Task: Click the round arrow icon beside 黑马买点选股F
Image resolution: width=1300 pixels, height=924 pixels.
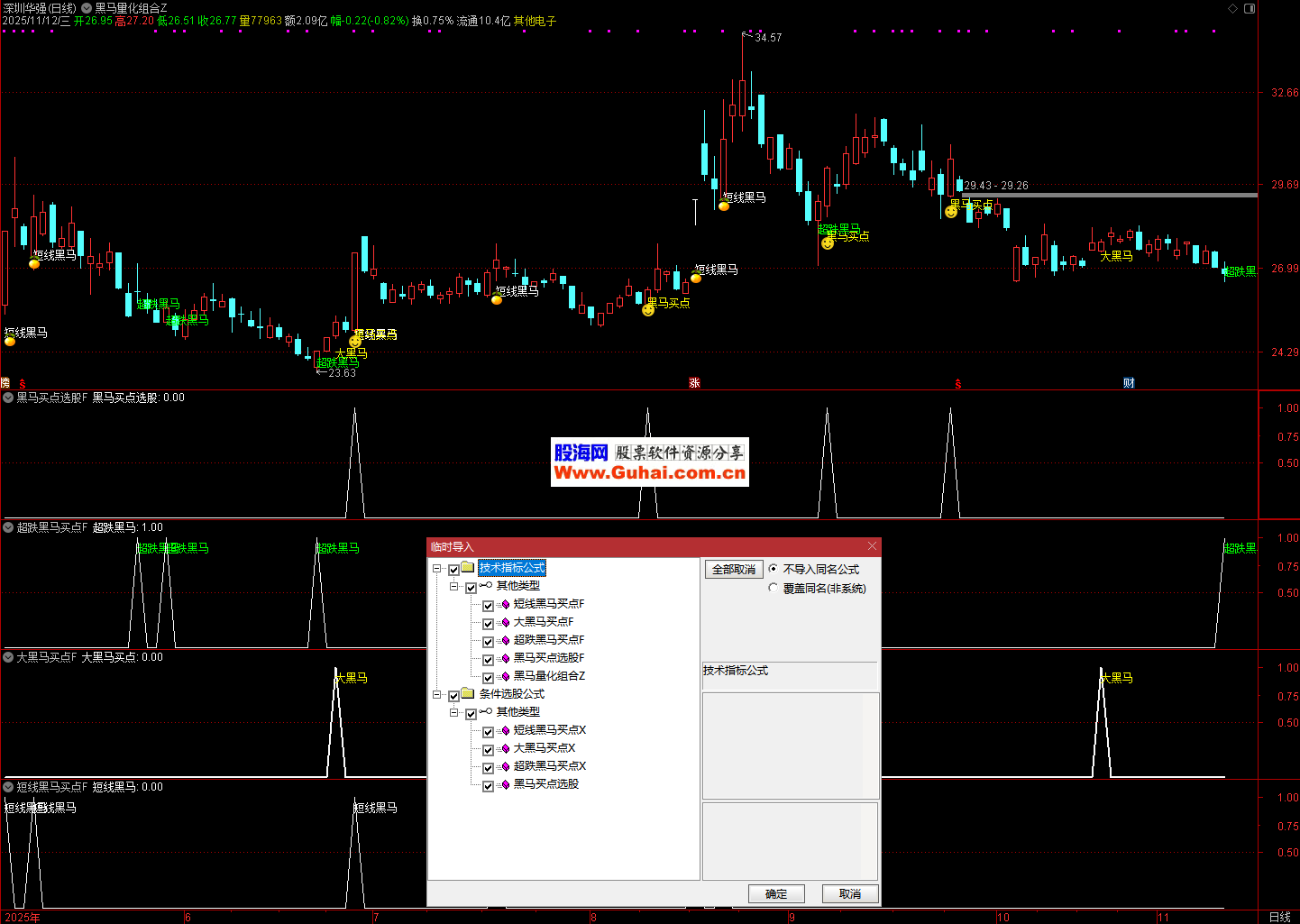Action: point(8,398)
